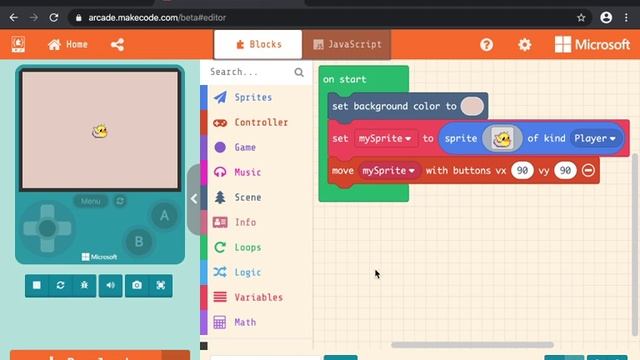Viewport: 640px width, 360px height.
Task: Toggle simulator debug mode bug icon
Action: [84, 285]
